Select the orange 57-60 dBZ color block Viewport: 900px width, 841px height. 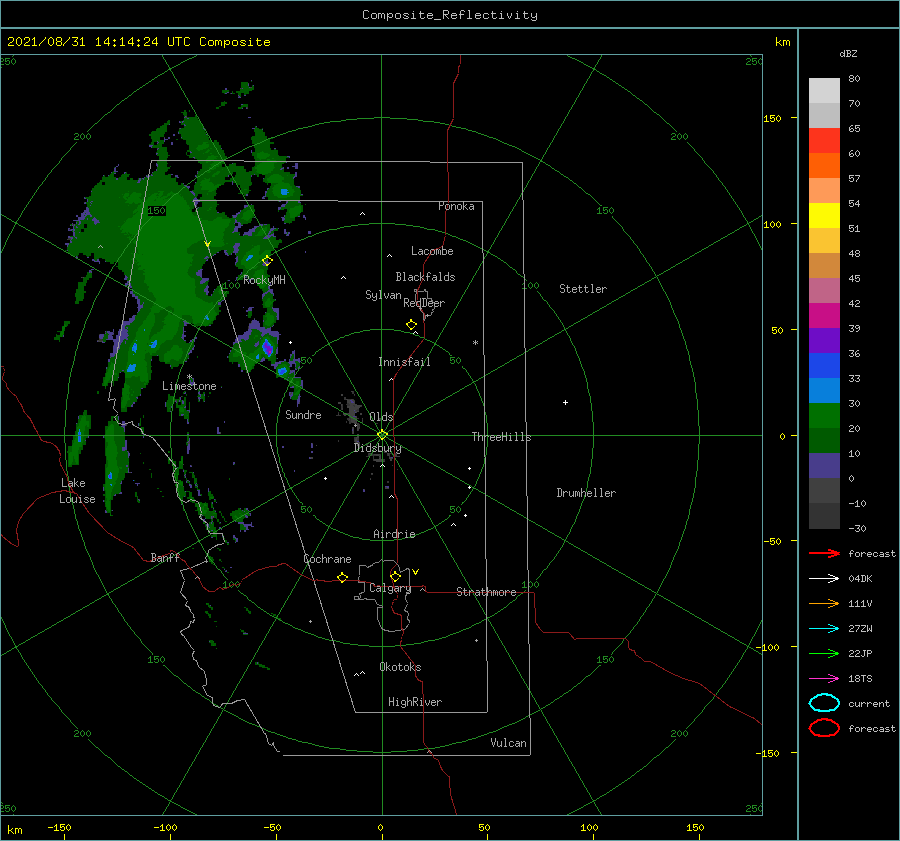point(824,165)
